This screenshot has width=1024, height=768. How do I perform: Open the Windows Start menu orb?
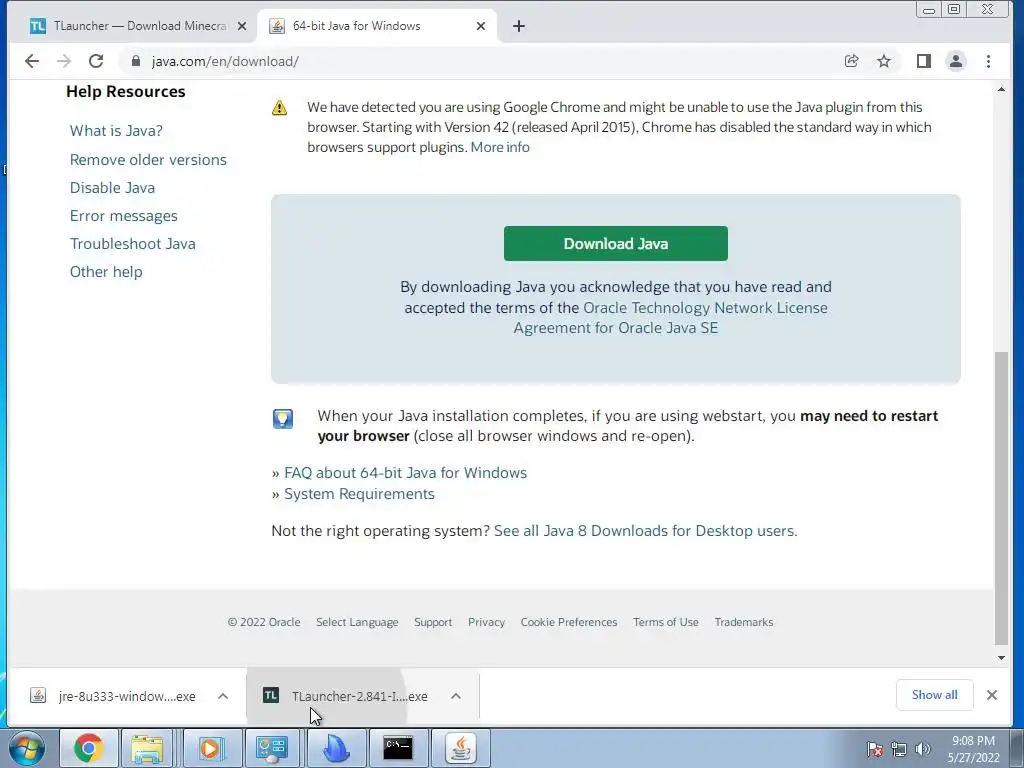(27, 748)
